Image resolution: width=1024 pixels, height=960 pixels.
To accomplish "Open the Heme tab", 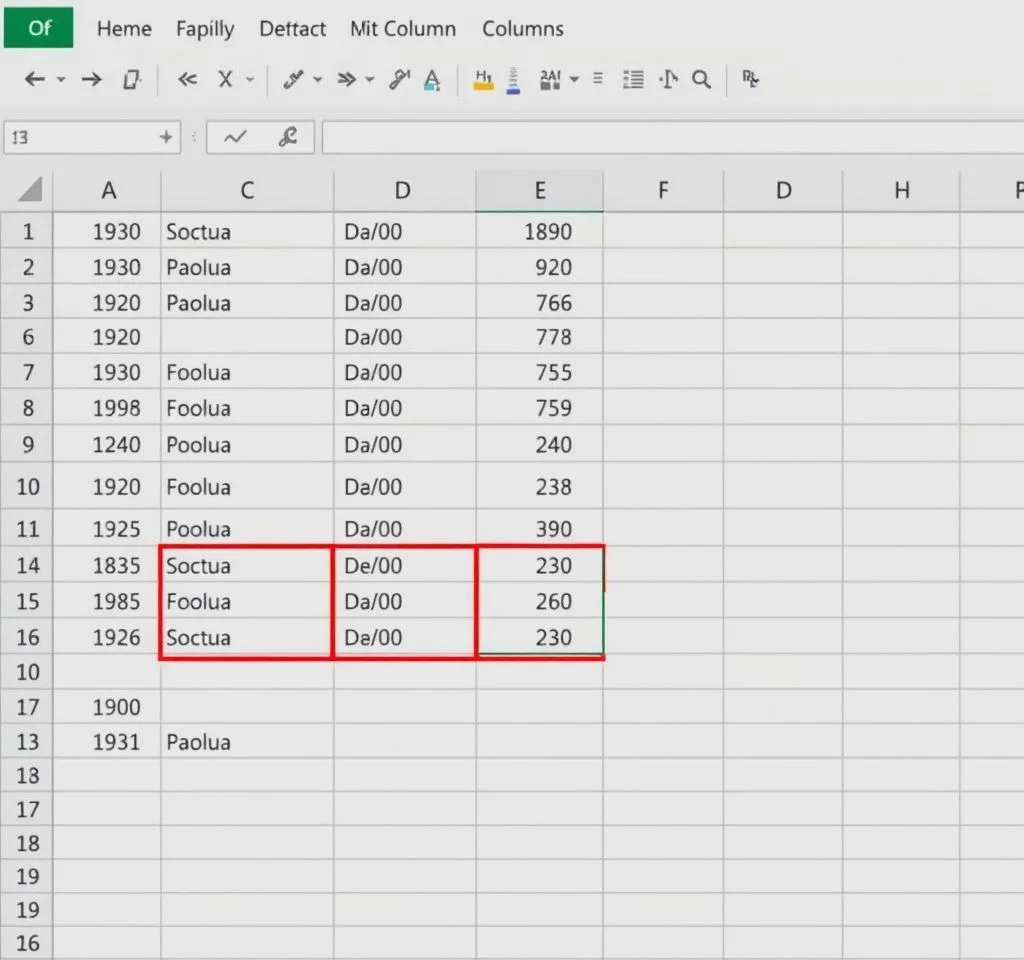I will click(x=123, y=29).
